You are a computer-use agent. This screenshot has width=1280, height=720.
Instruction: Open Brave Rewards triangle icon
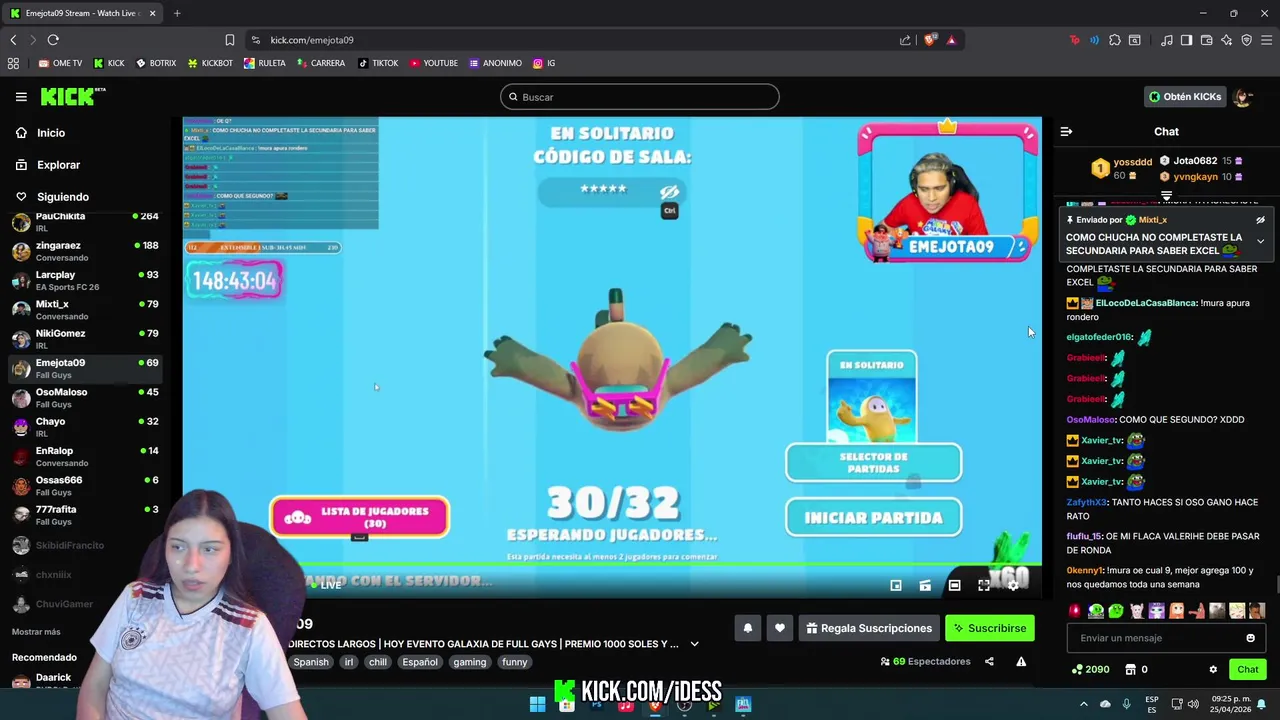tap(951, 40)
